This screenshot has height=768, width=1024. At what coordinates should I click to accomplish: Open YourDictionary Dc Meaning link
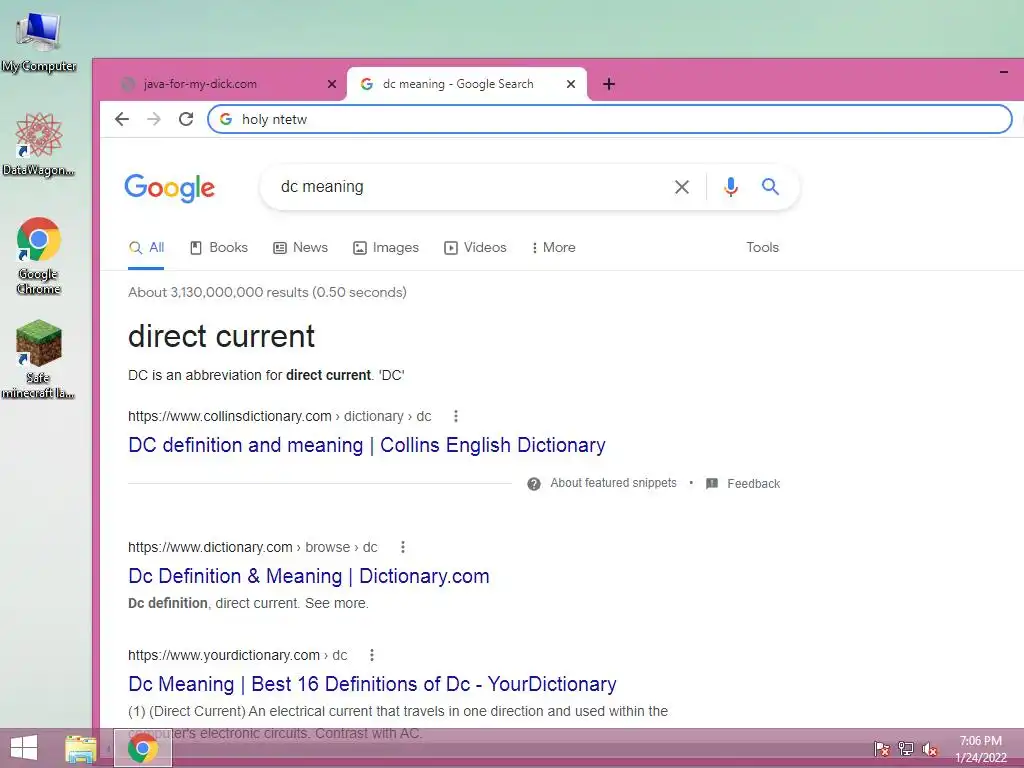pyautogui.click(x=372, y=684)
